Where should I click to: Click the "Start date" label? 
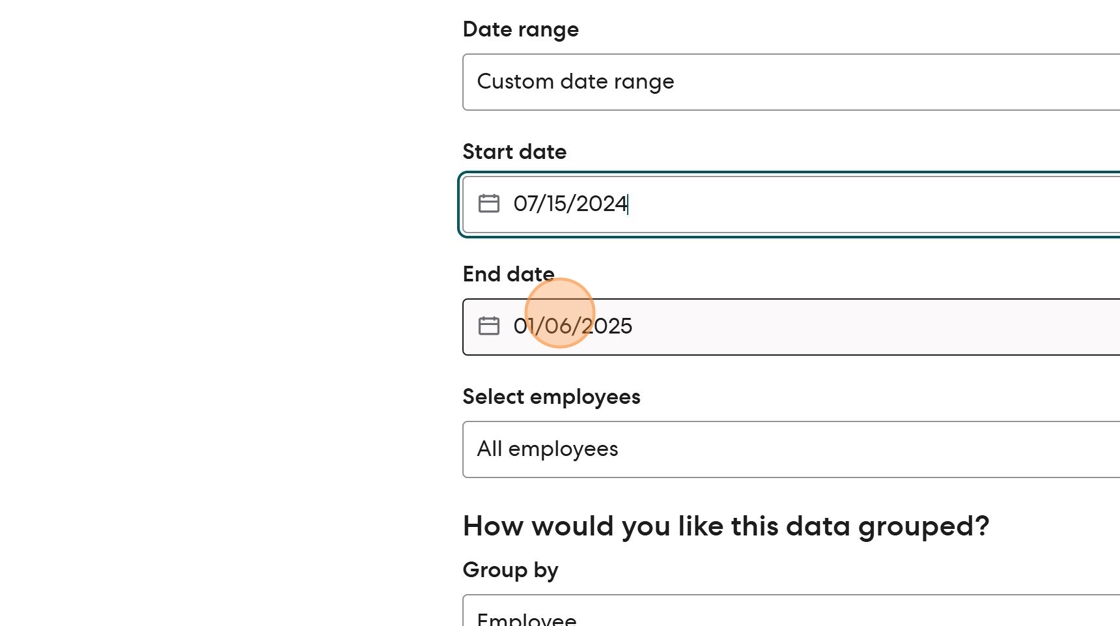[514, 152]
